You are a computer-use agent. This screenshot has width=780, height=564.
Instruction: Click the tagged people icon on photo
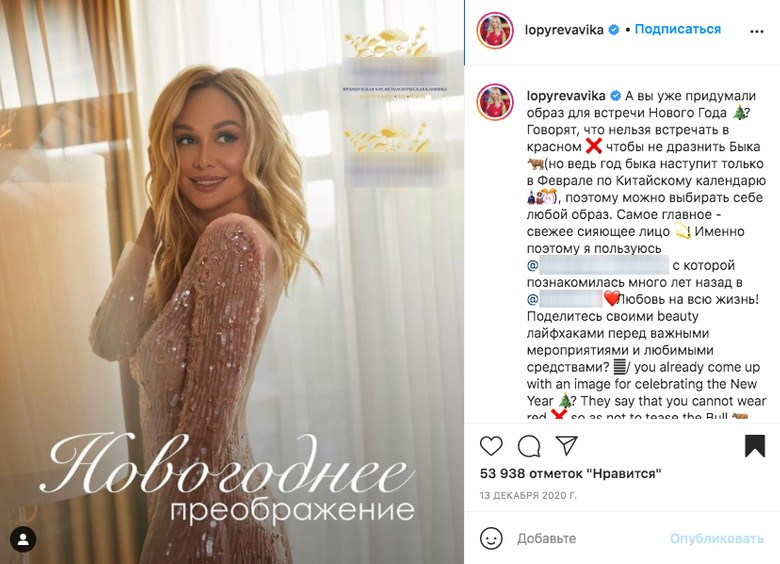coord(23,540)
